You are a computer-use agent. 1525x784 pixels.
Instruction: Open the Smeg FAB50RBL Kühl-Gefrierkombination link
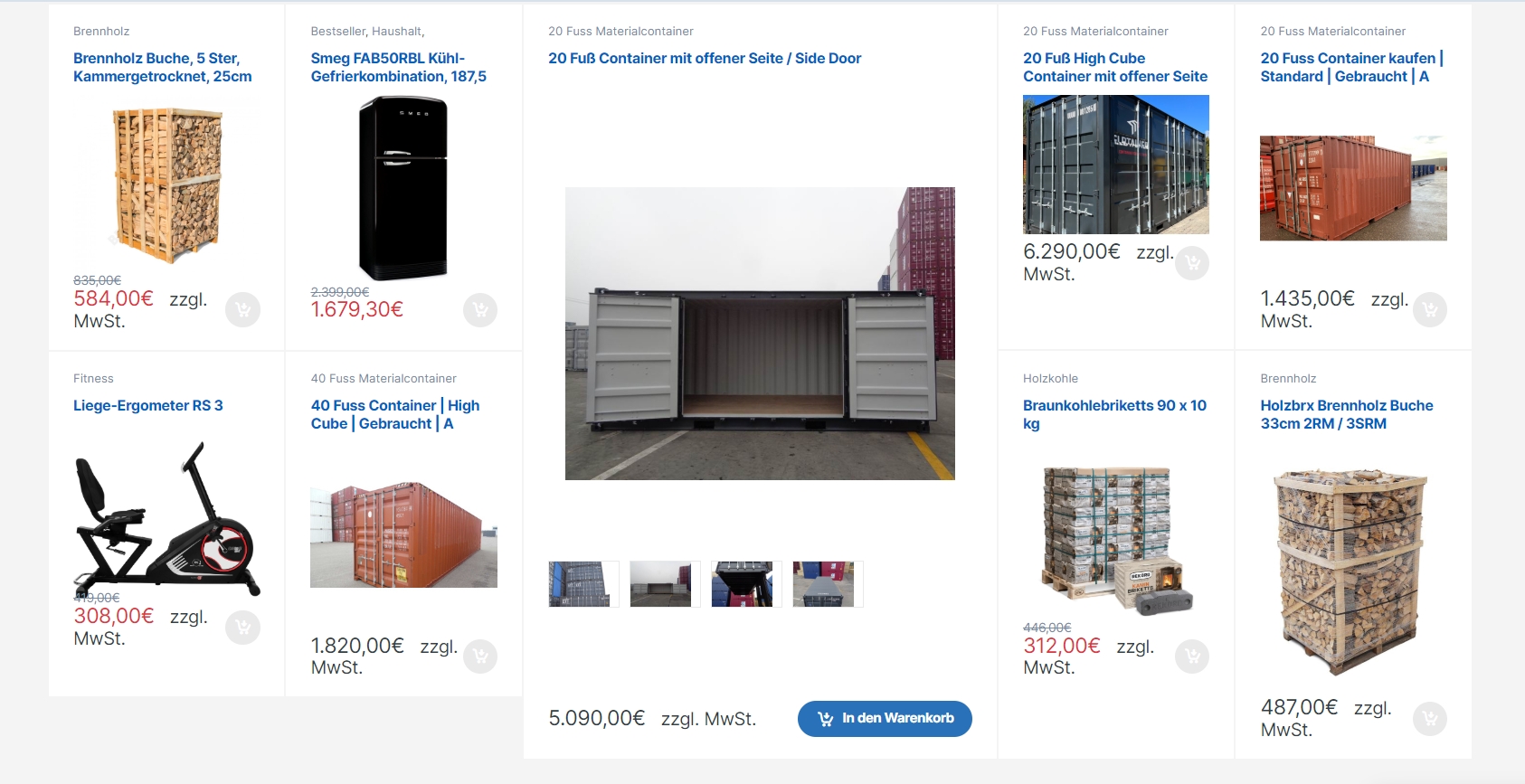pos(399,67)
